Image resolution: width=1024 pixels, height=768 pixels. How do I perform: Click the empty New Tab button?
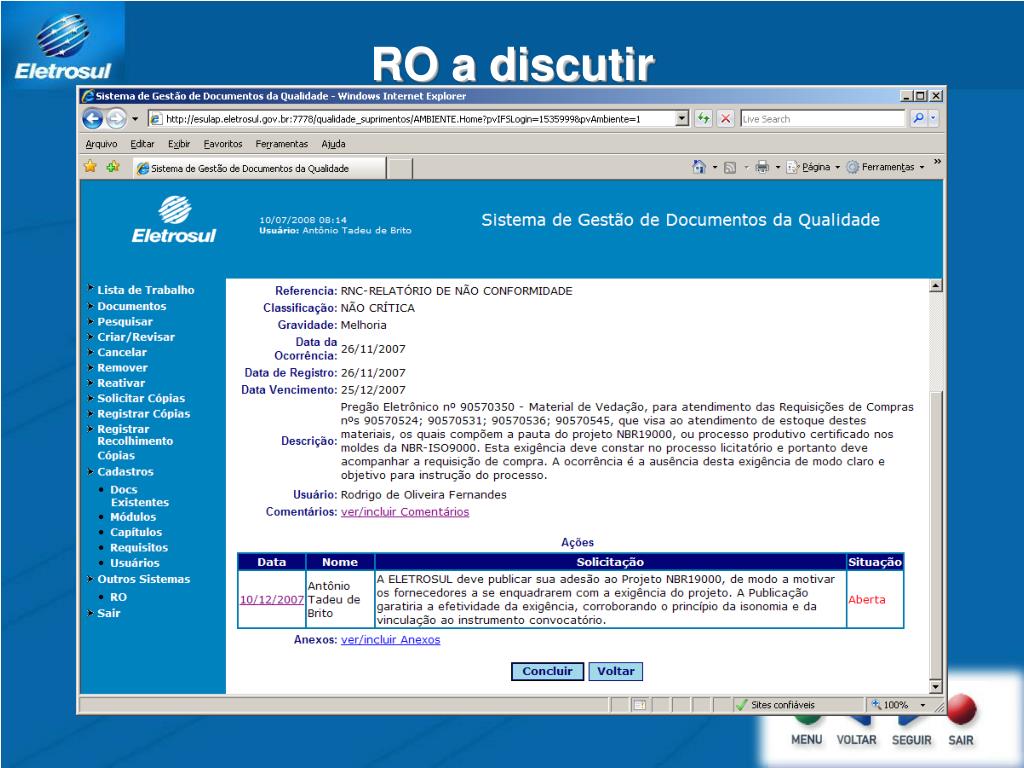400,168
